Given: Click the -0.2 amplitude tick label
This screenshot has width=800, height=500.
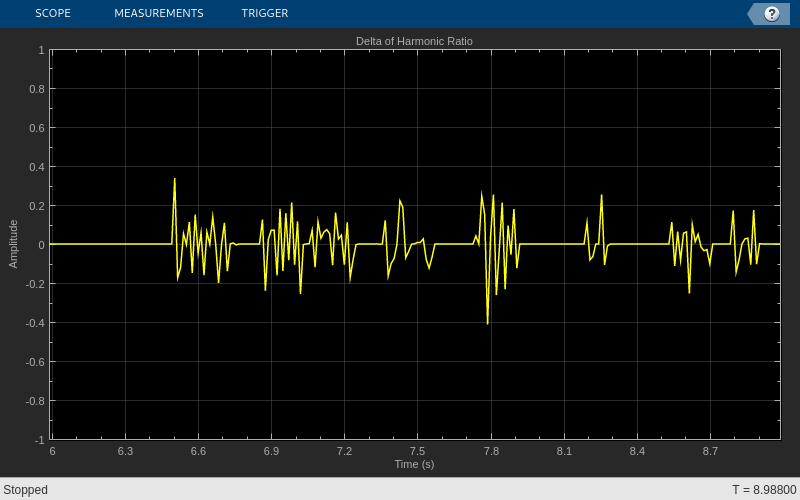Looking at the screenshot, I should tap(35, 284).
